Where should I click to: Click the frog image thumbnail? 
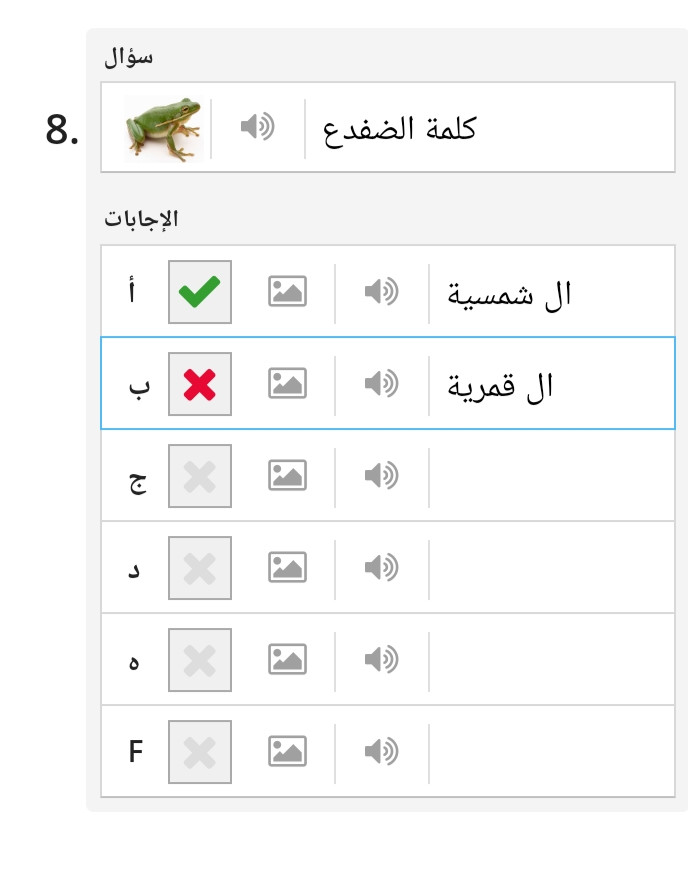[x=164, y=129]
